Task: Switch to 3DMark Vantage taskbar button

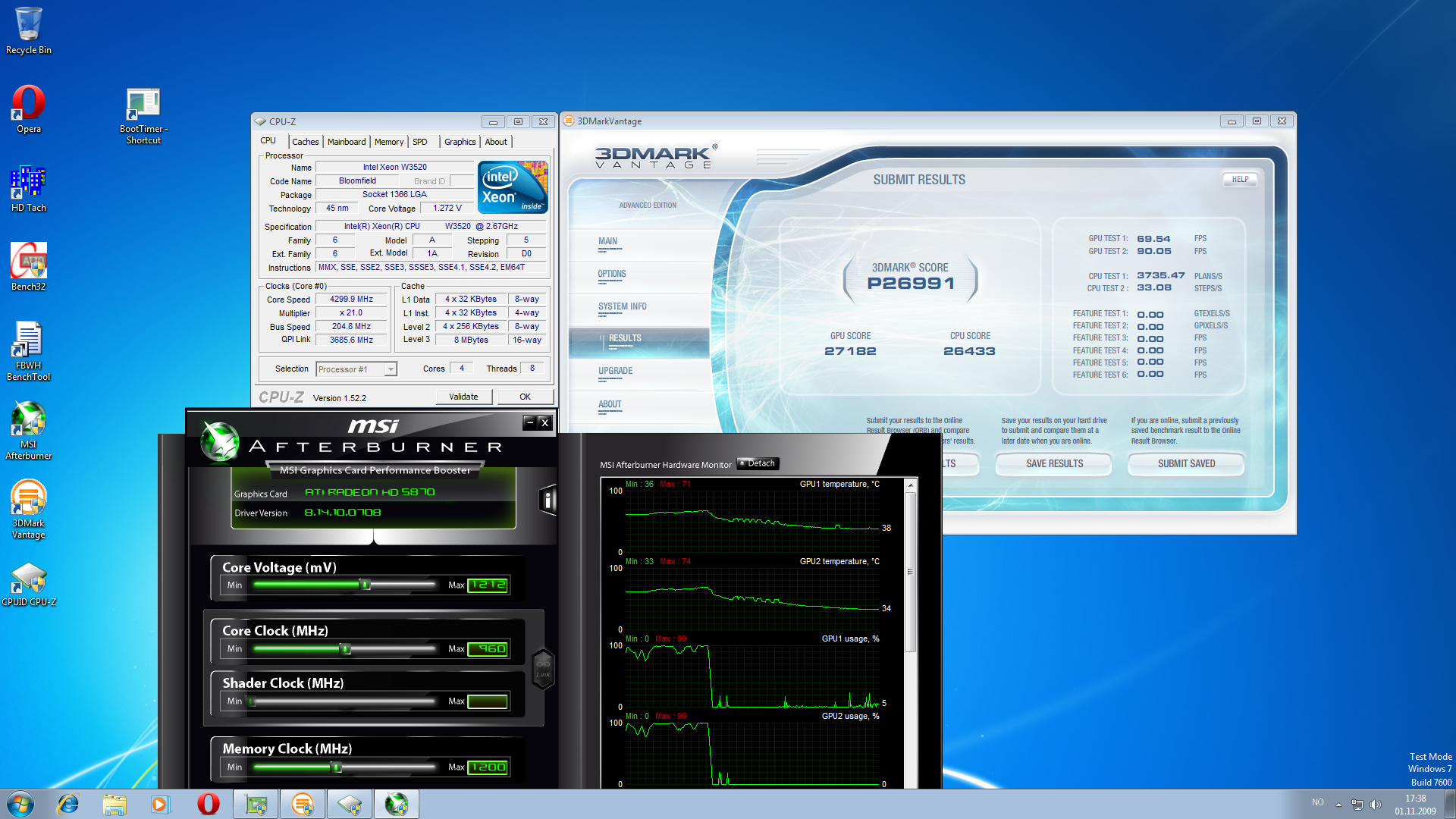Action: point(303,804)
